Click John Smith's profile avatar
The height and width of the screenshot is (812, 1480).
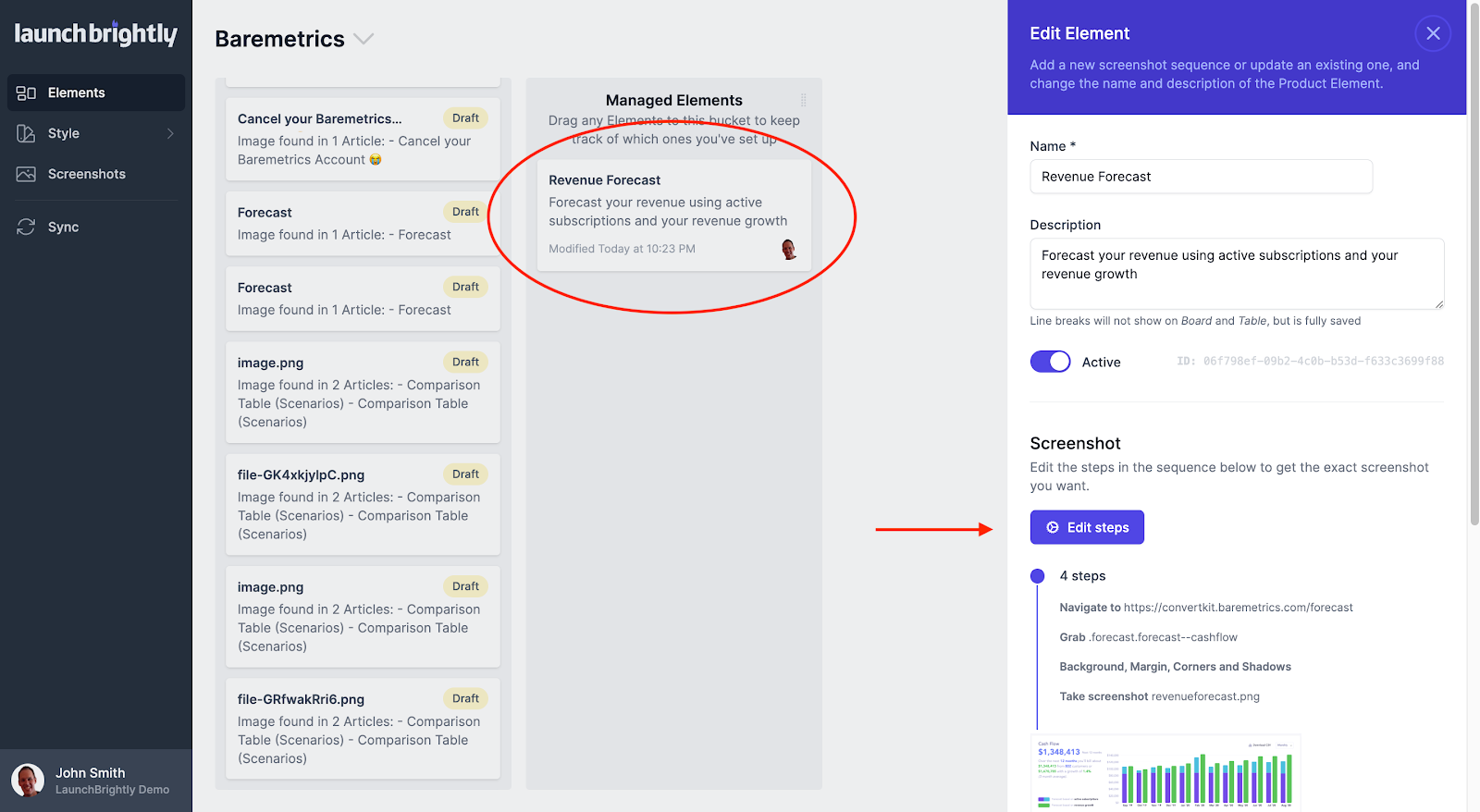click(x=28, y=781)
